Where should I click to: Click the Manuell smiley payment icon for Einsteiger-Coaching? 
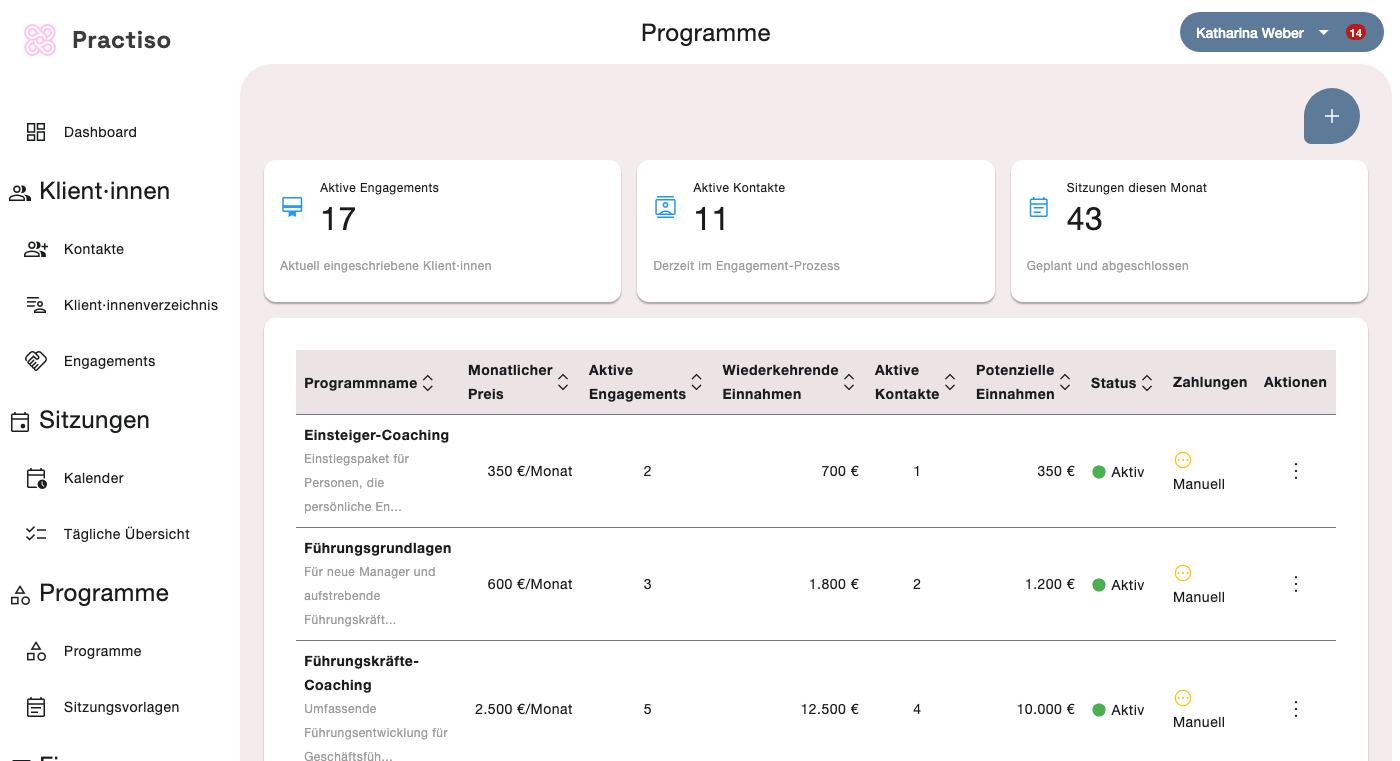coord(1183,460)
